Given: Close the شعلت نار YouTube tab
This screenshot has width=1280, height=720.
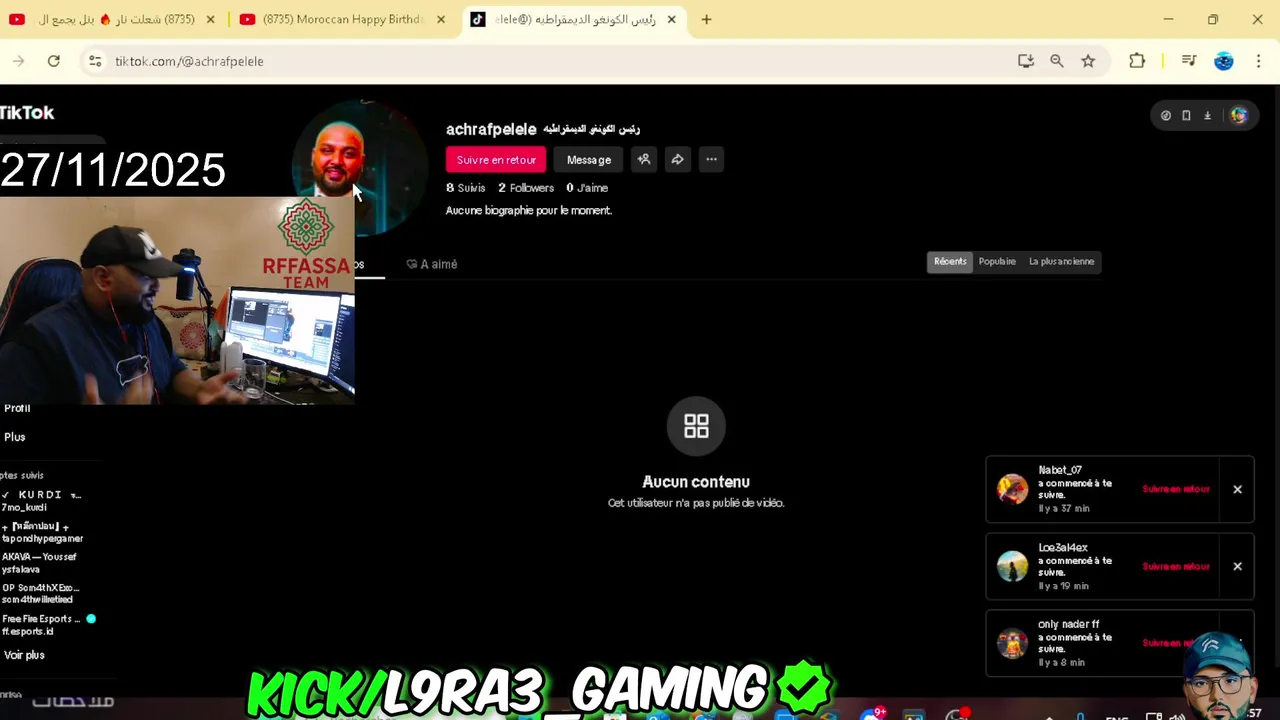Looking at the screenshot, I should click(x=211, y=19).
